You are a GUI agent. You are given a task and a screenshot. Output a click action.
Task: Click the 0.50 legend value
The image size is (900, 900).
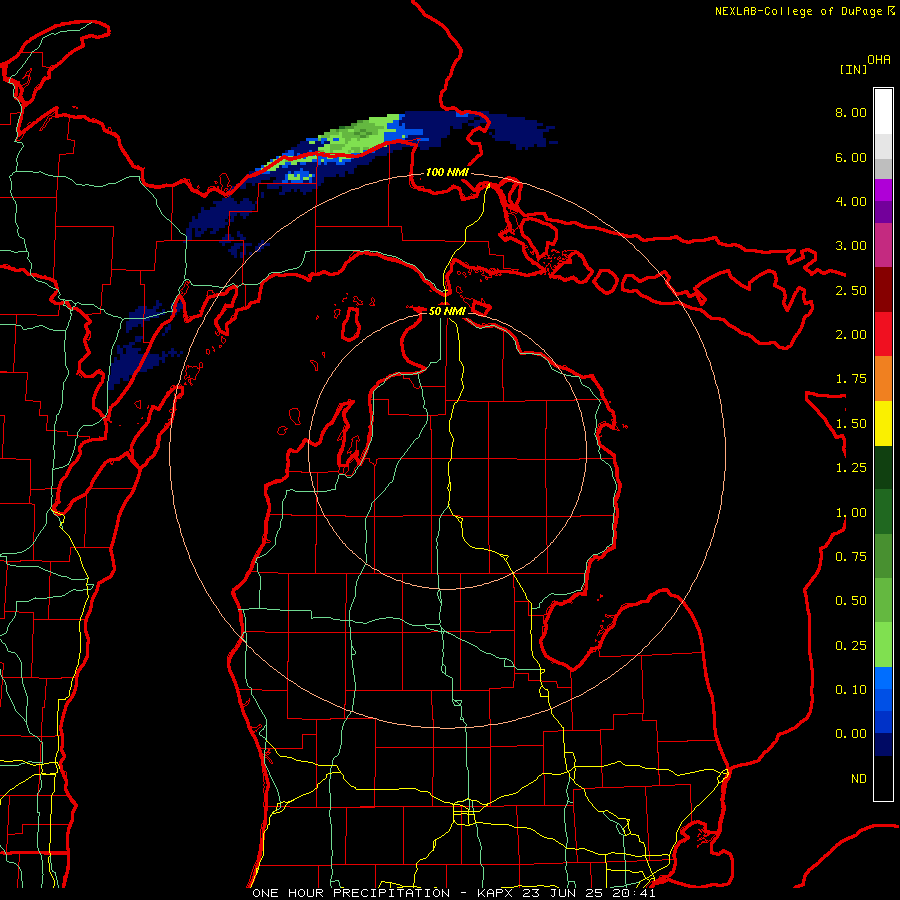click(x=851, y=601)
